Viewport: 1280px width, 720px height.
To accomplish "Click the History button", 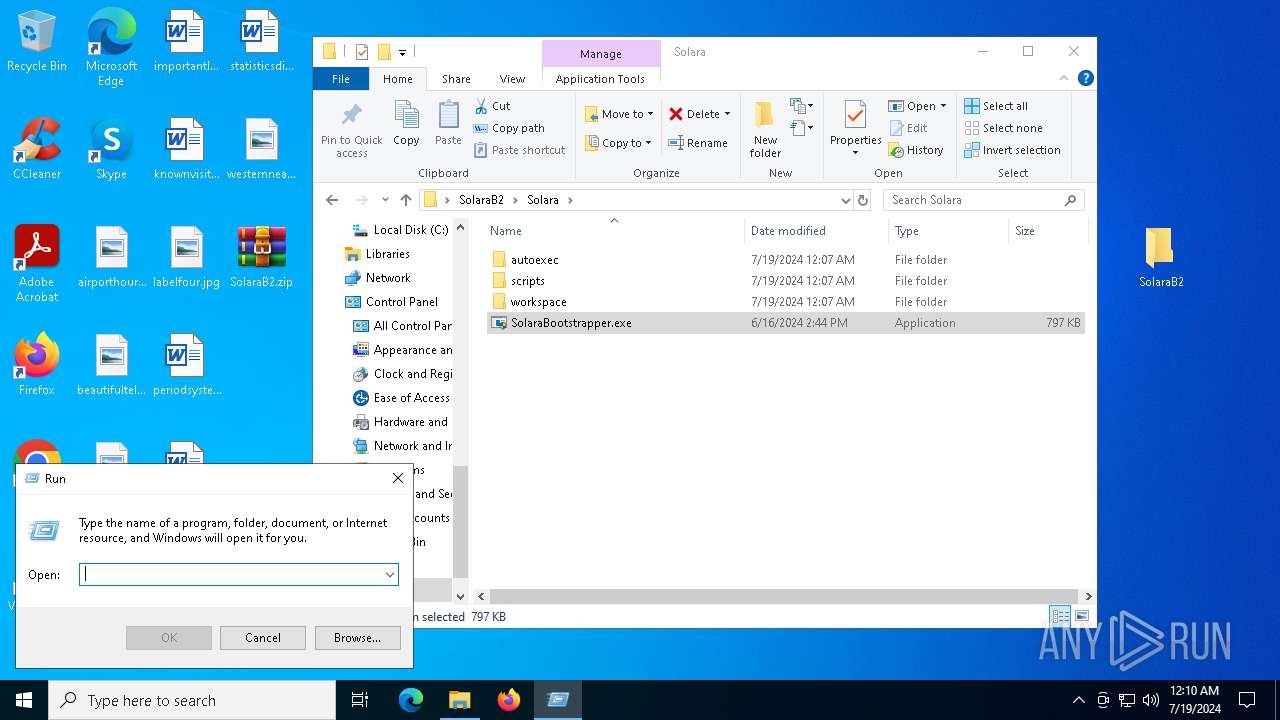I will 916,150.
